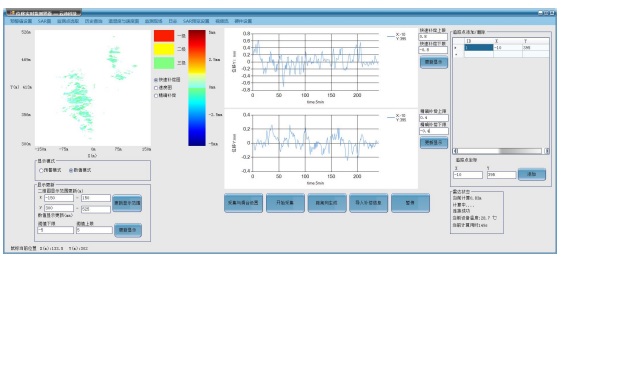The height and width of the screenshot is (365, 640).
Task: Click the update button below upper chart limits
Action: [433, 62]
